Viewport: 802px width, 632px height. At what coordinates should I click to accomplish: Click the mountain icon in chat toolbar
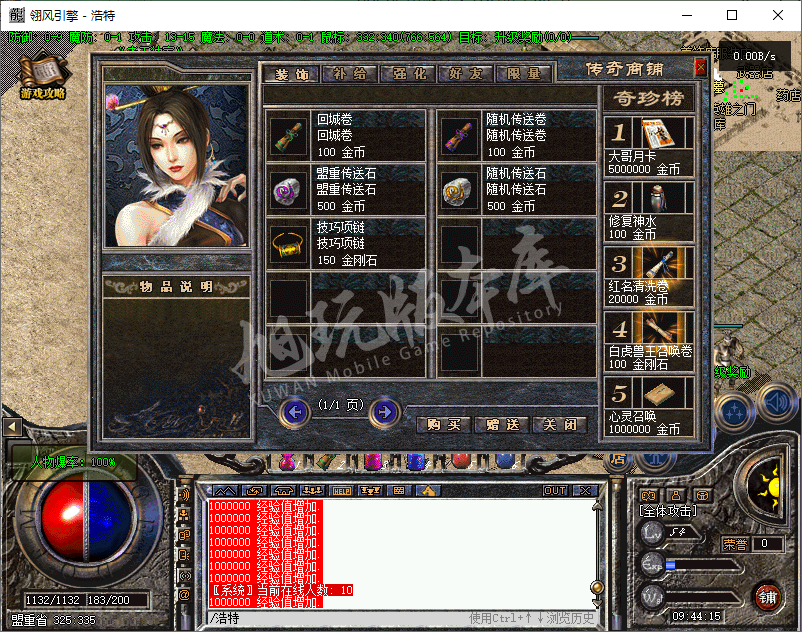(225, 491)
